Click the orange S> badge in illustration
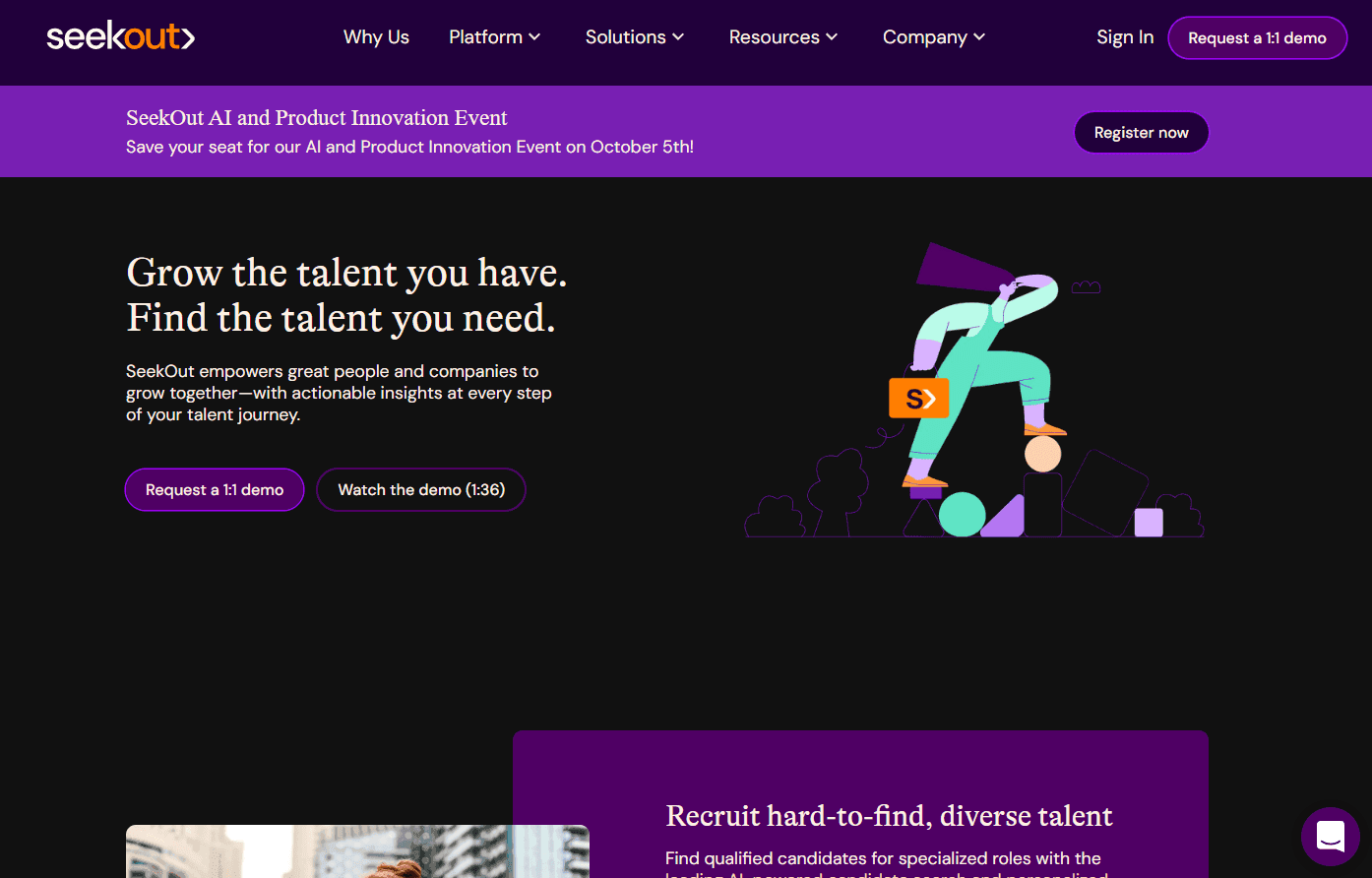Screen dimensions: 1372x878 pyautogui.click(x=918, y=399)
